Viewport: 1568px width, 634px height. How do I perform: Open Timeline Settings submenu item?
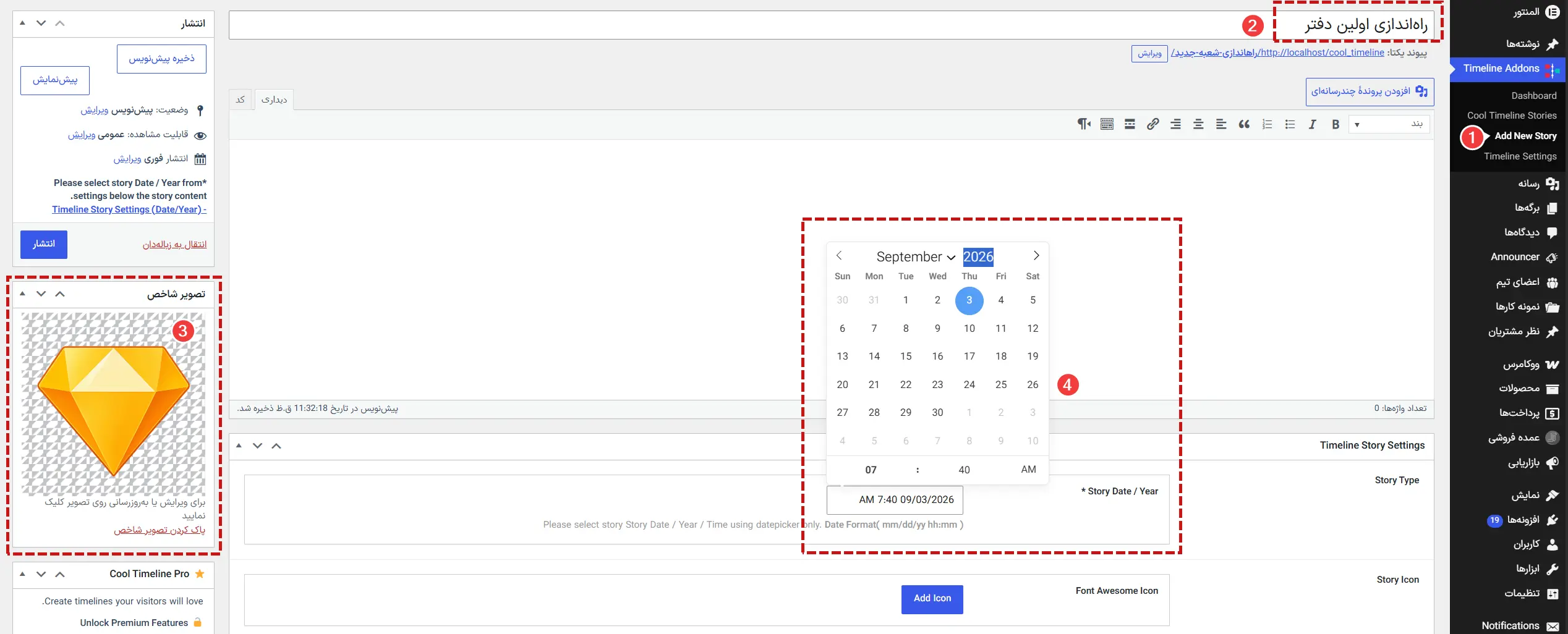pyautogui.click(x=1520, y=156)
